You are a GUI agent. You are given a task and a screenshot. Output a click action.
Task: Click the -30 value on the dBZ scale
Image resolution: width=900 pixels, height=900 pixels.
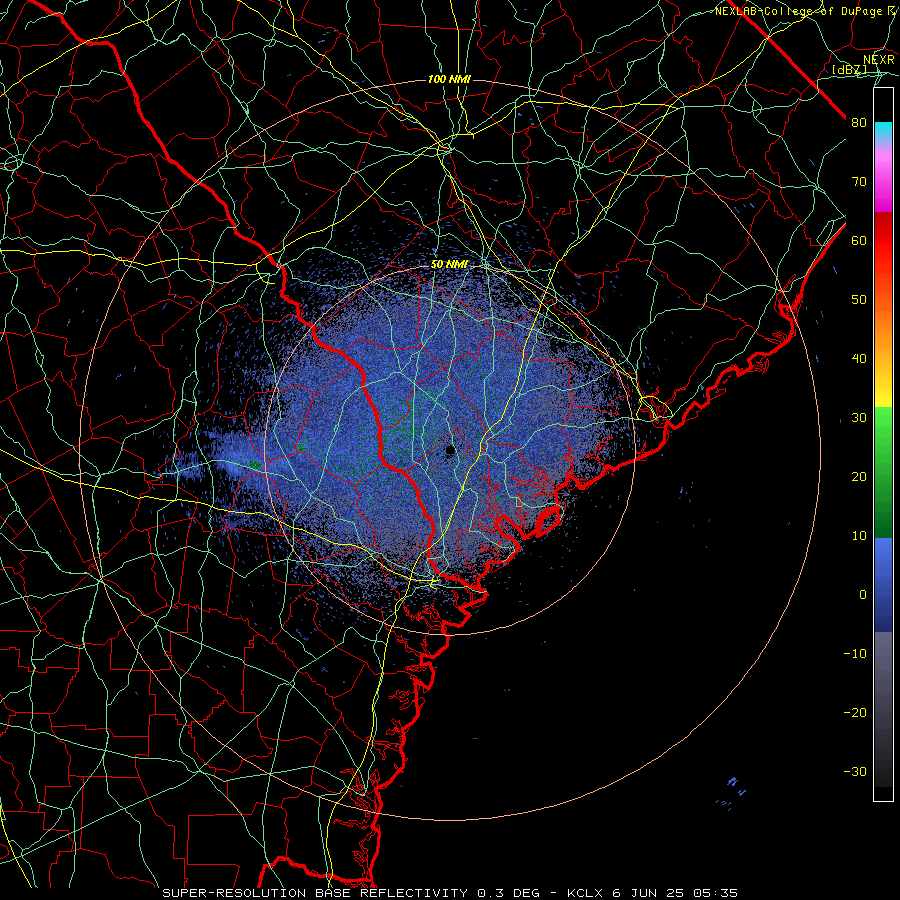coord(855,771)
